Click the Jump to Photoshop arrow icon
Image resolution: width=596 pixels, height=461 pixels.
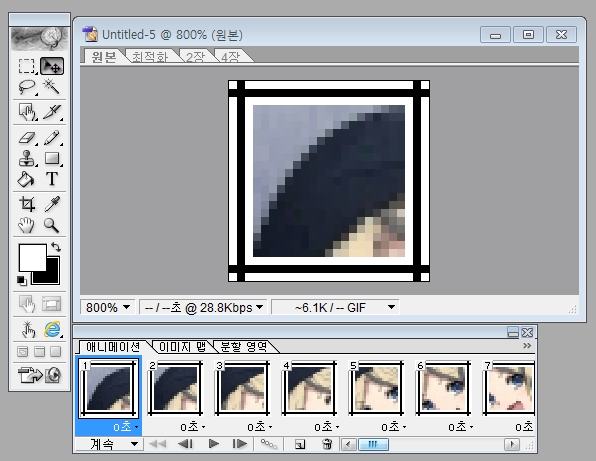(30, 375)
